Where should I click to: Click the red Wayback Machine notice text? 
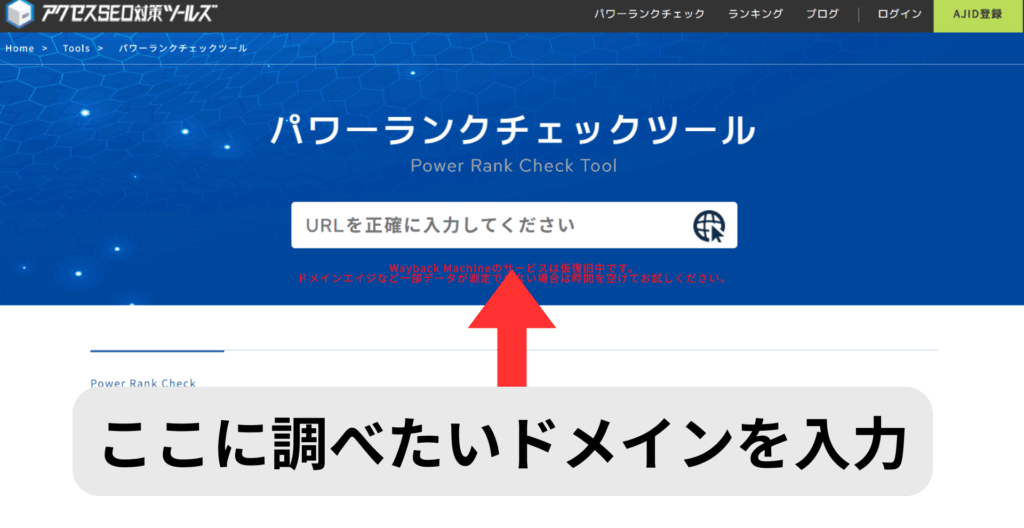(513, 273)
